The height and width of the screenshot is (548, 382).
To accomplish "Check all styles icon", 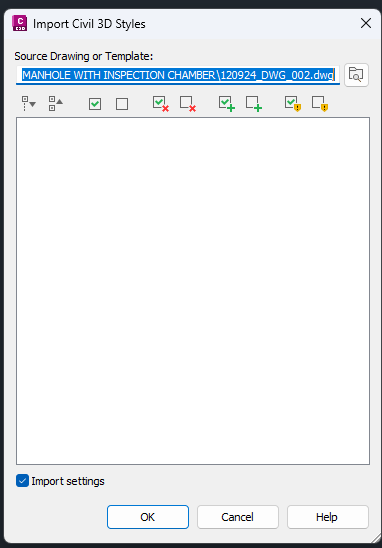I will 95,104.
